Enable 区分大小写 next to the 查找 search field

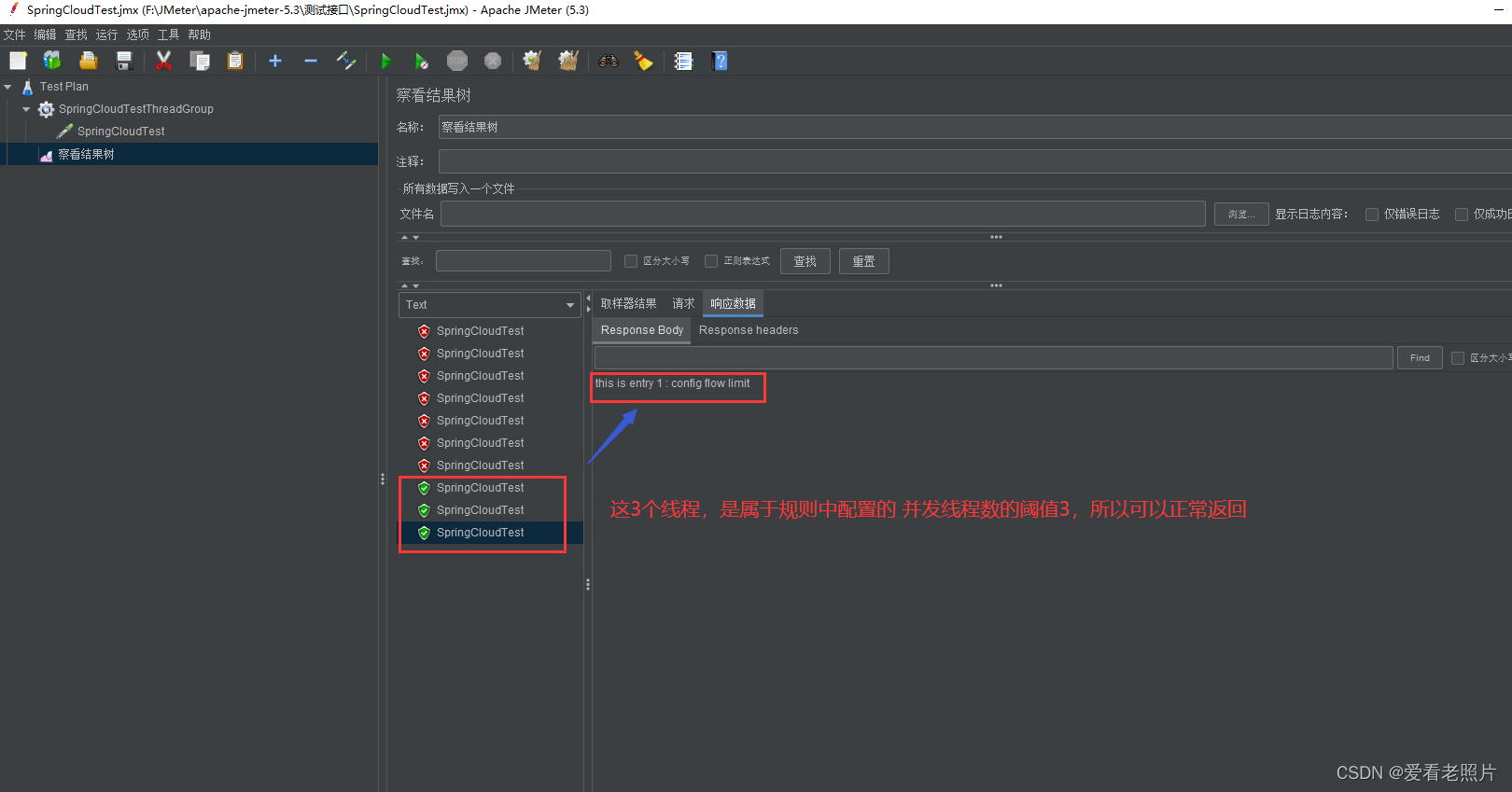[x=631, y=261]
